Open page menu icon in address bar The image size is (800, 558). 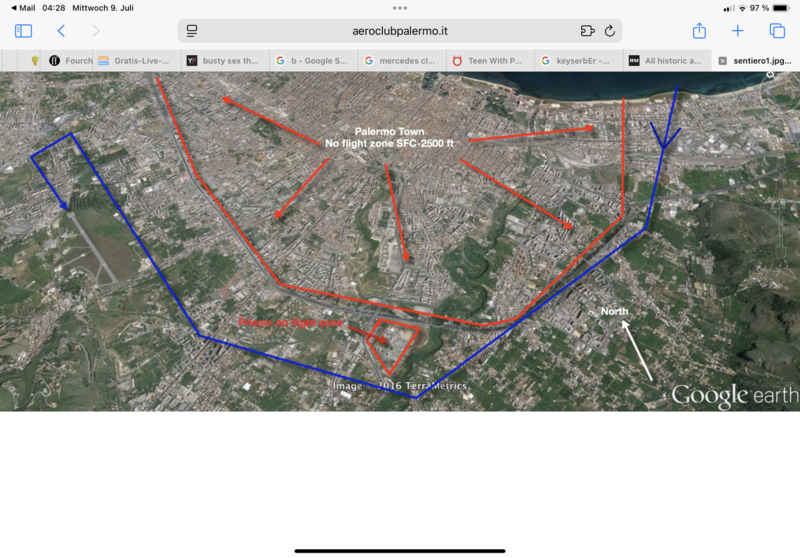tap(192, 31)
